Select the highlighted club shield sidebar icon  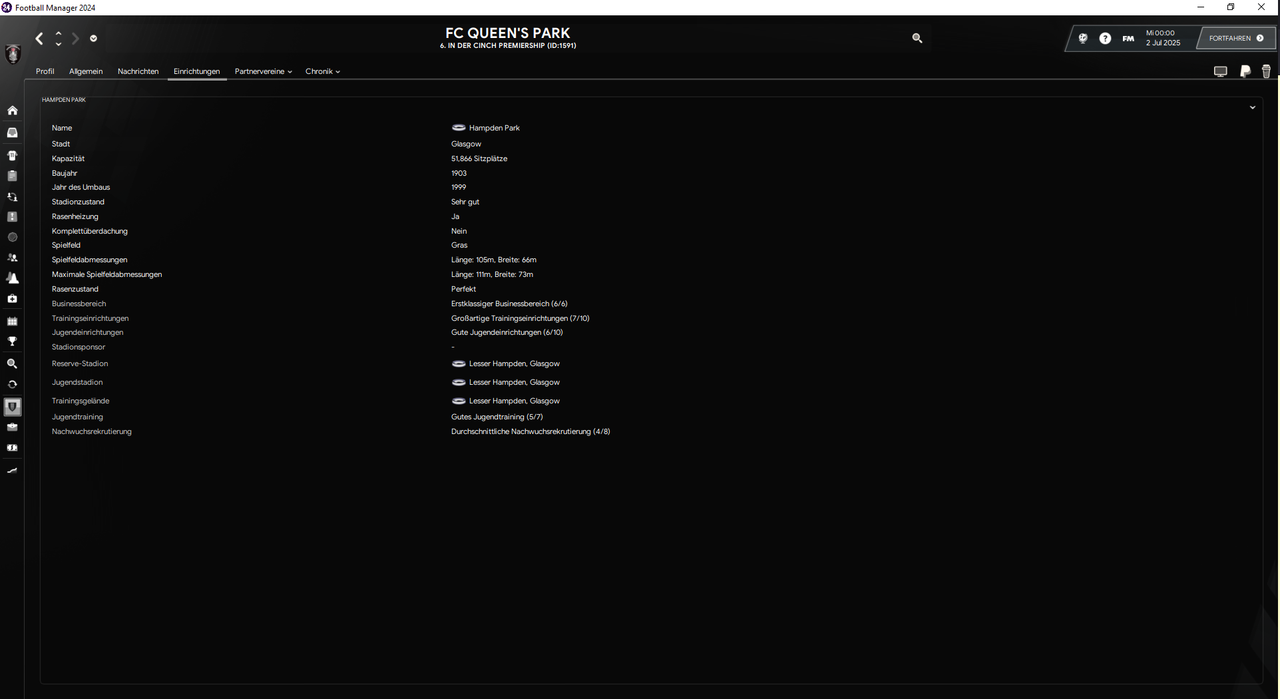click(x=12, y=407)
